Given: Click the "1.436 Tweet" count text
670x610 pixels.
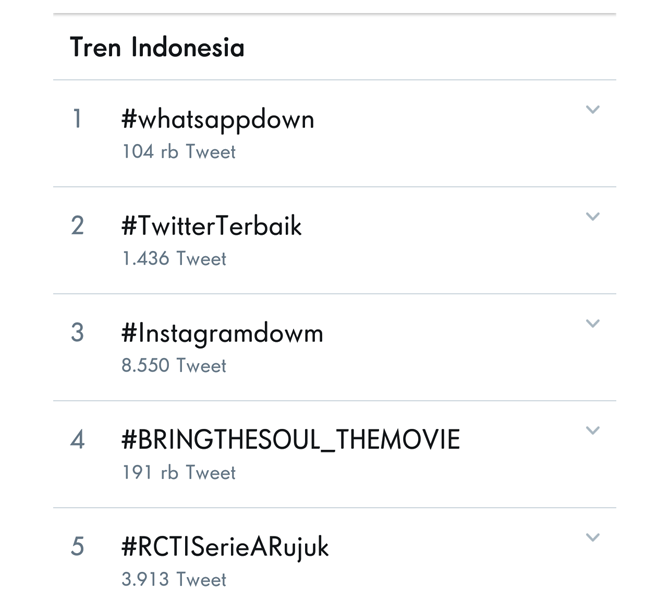Looking at the screenshot, I should click(x=174, y=259).
